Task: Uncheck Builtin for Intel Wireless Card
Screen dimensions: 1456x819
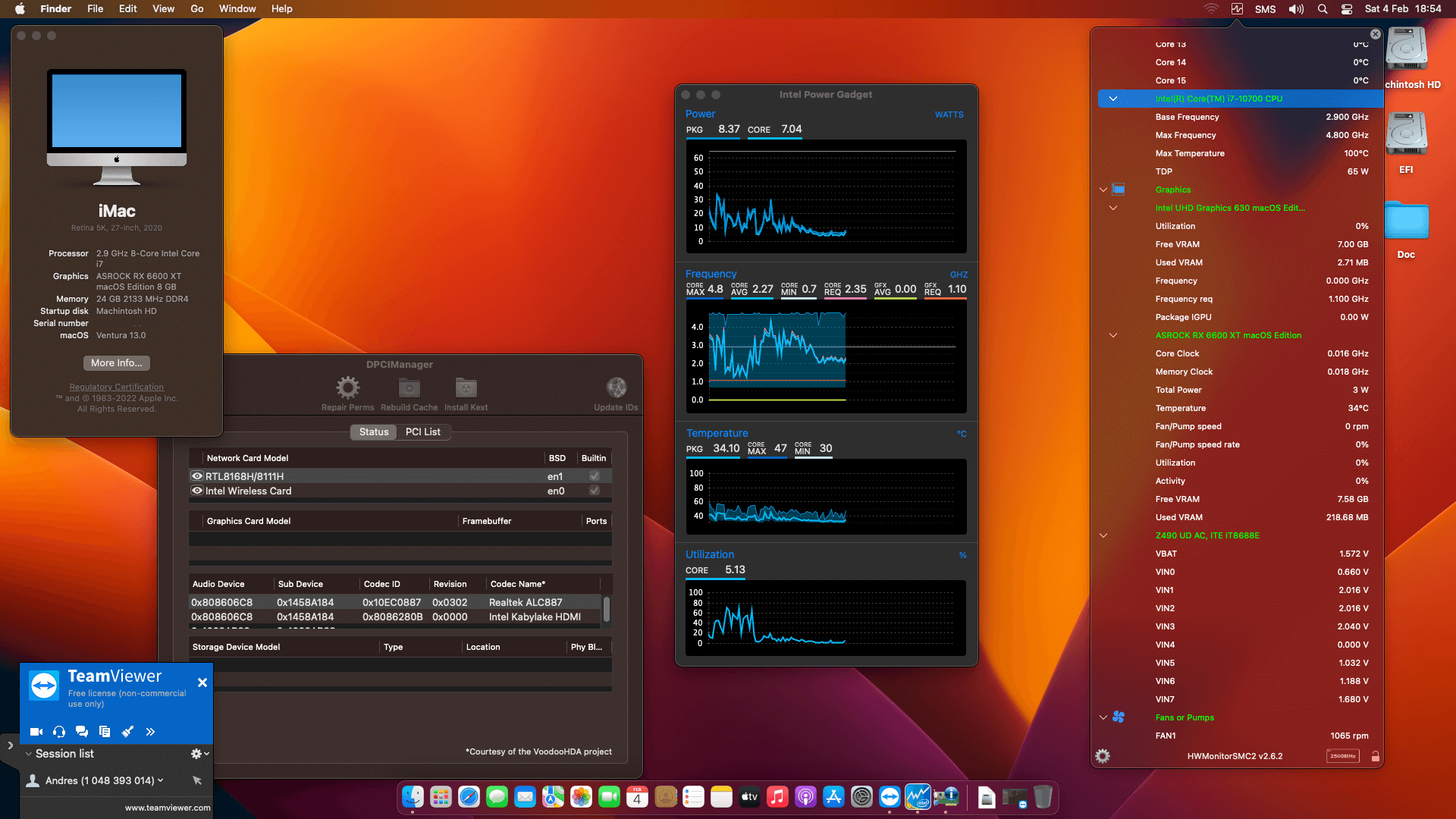Action: [594, 491]
